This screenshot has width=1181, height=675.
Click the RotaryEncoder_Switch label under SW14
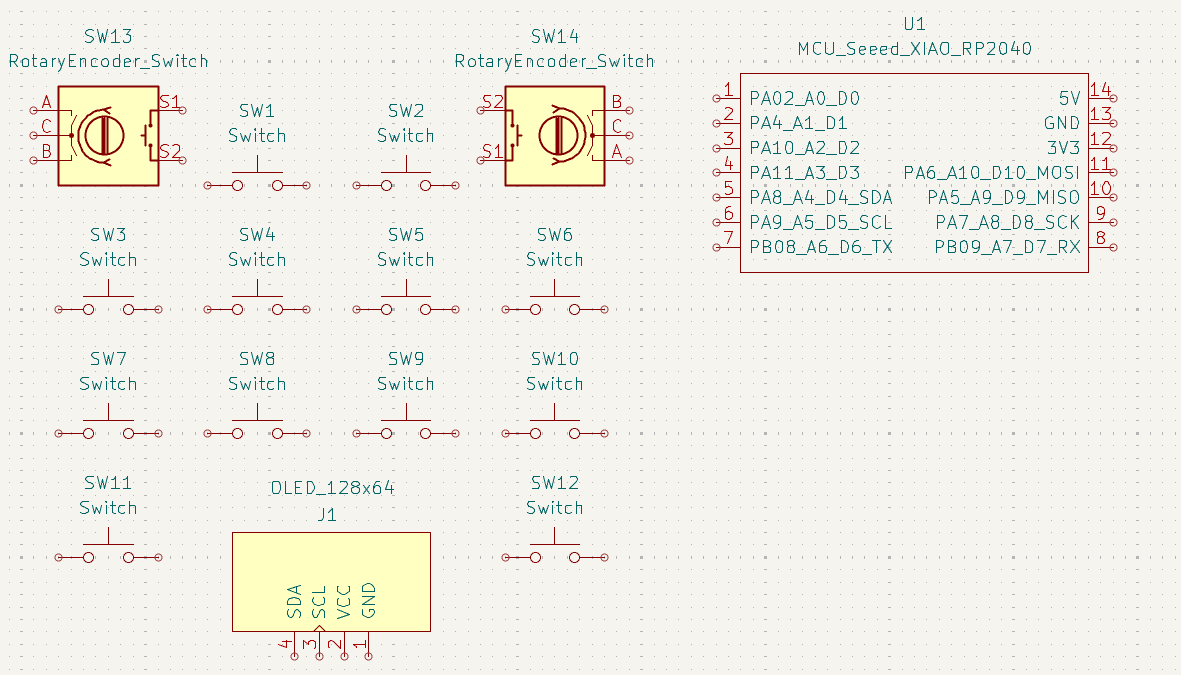(x=555, y=60)
